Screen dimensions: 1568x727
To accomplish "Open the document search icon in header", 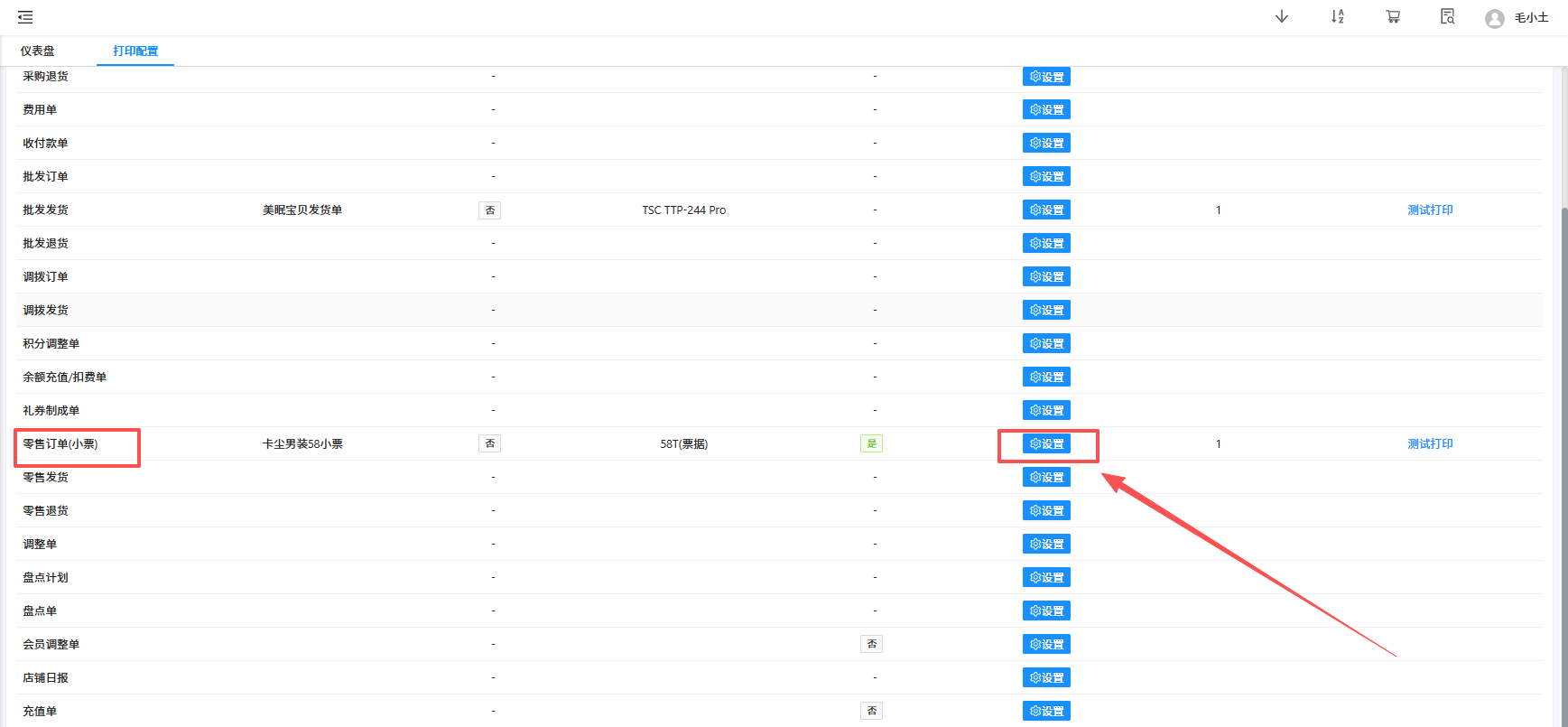I will pos(1447,17).
